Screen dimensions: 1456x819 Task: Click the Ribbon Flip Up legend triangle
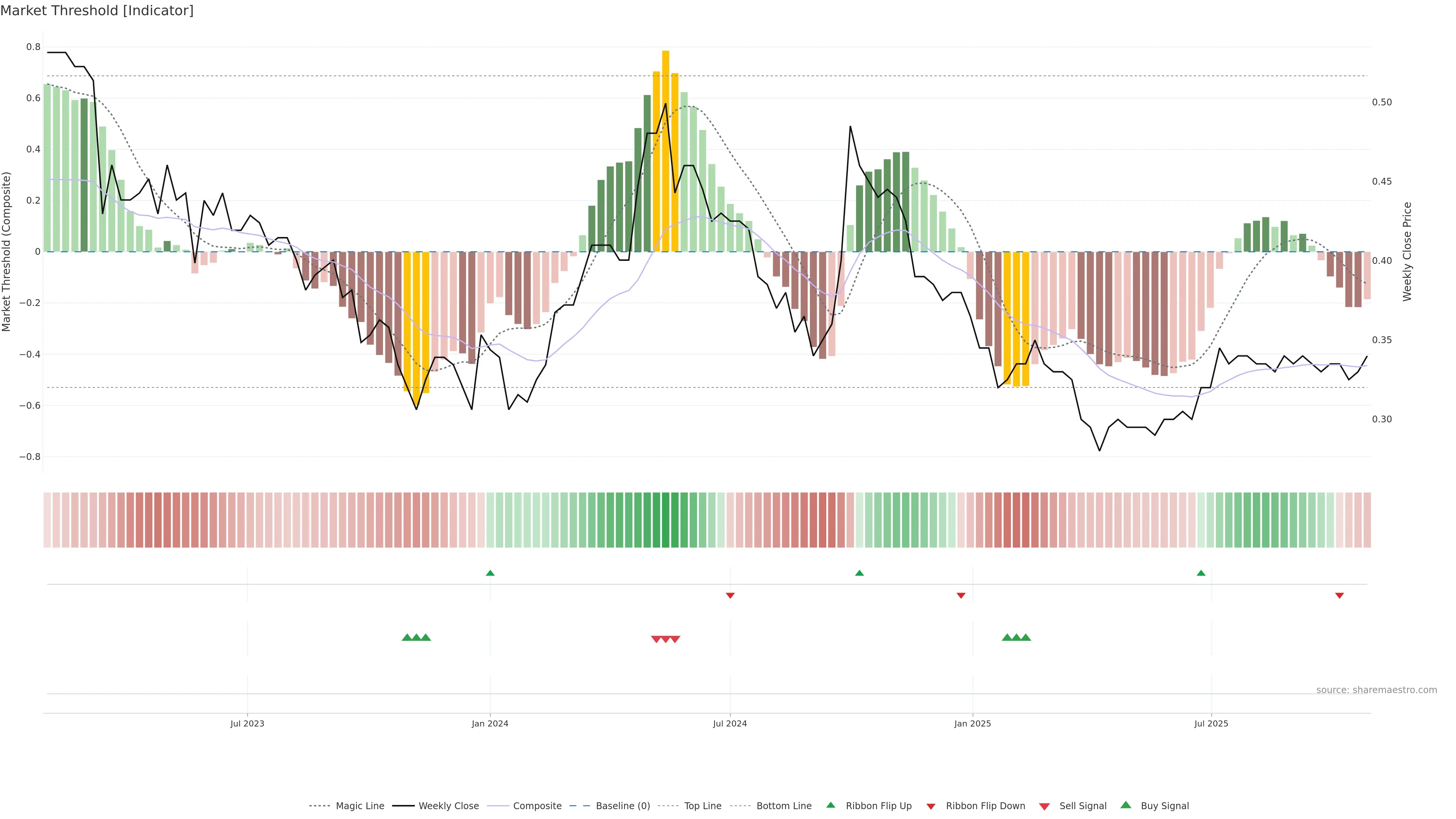(x=830, y=805)
